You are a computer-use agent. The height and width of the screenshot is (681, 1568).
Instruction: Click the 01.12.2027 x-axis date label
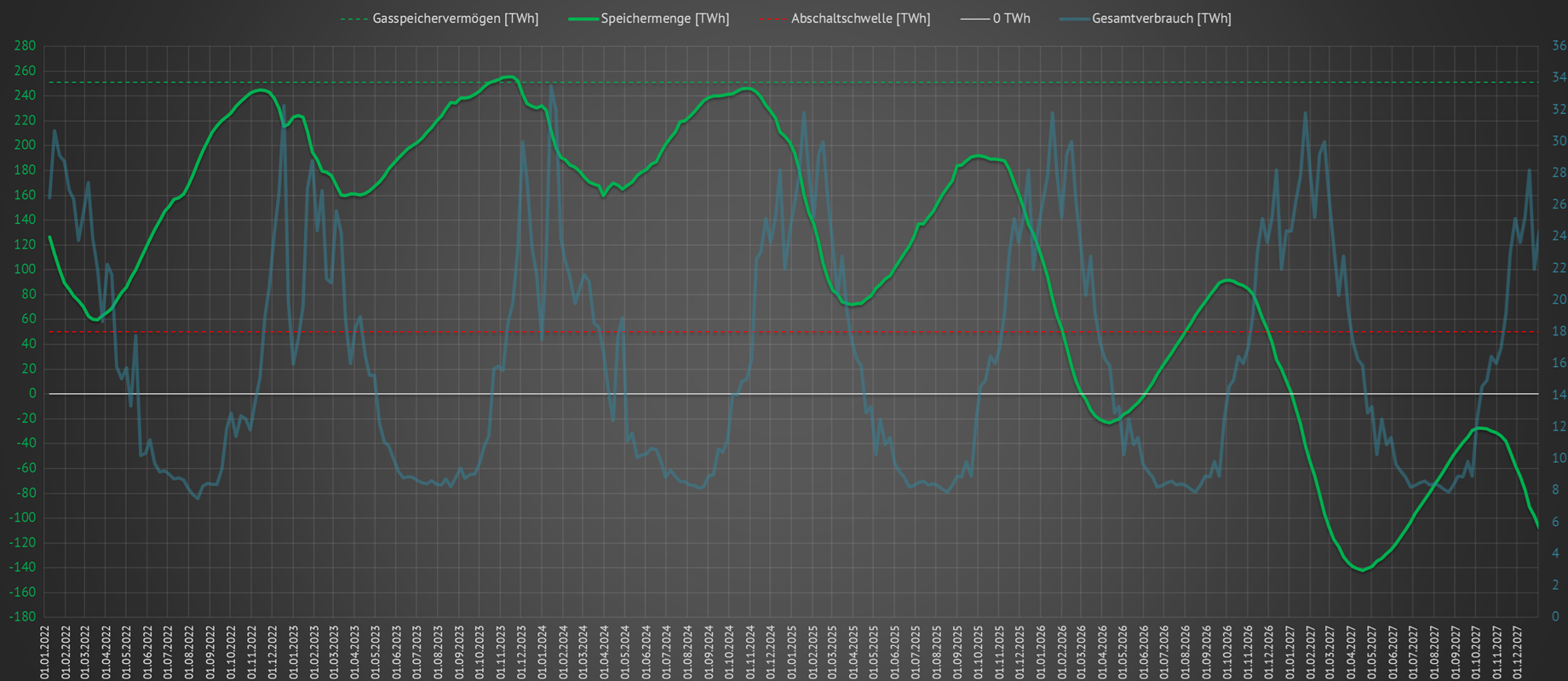[1517, 652]
